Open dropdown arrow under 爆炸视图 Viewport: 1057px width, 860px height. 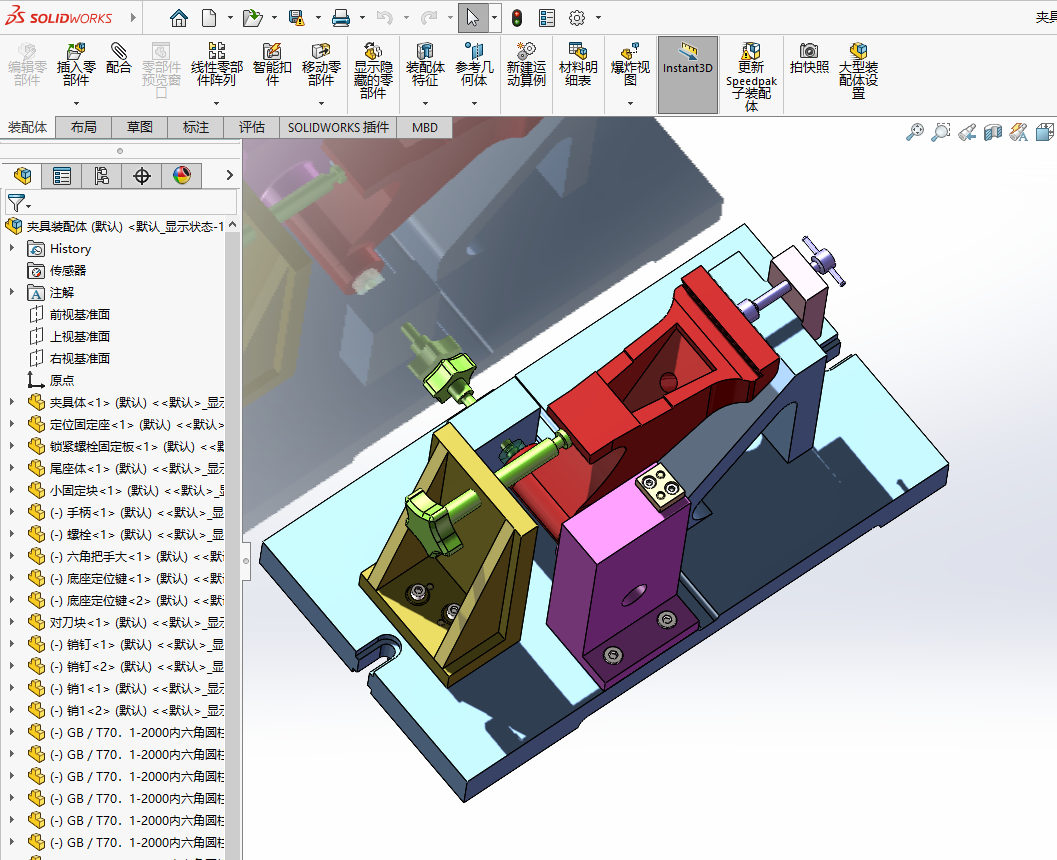pos(630,103)
